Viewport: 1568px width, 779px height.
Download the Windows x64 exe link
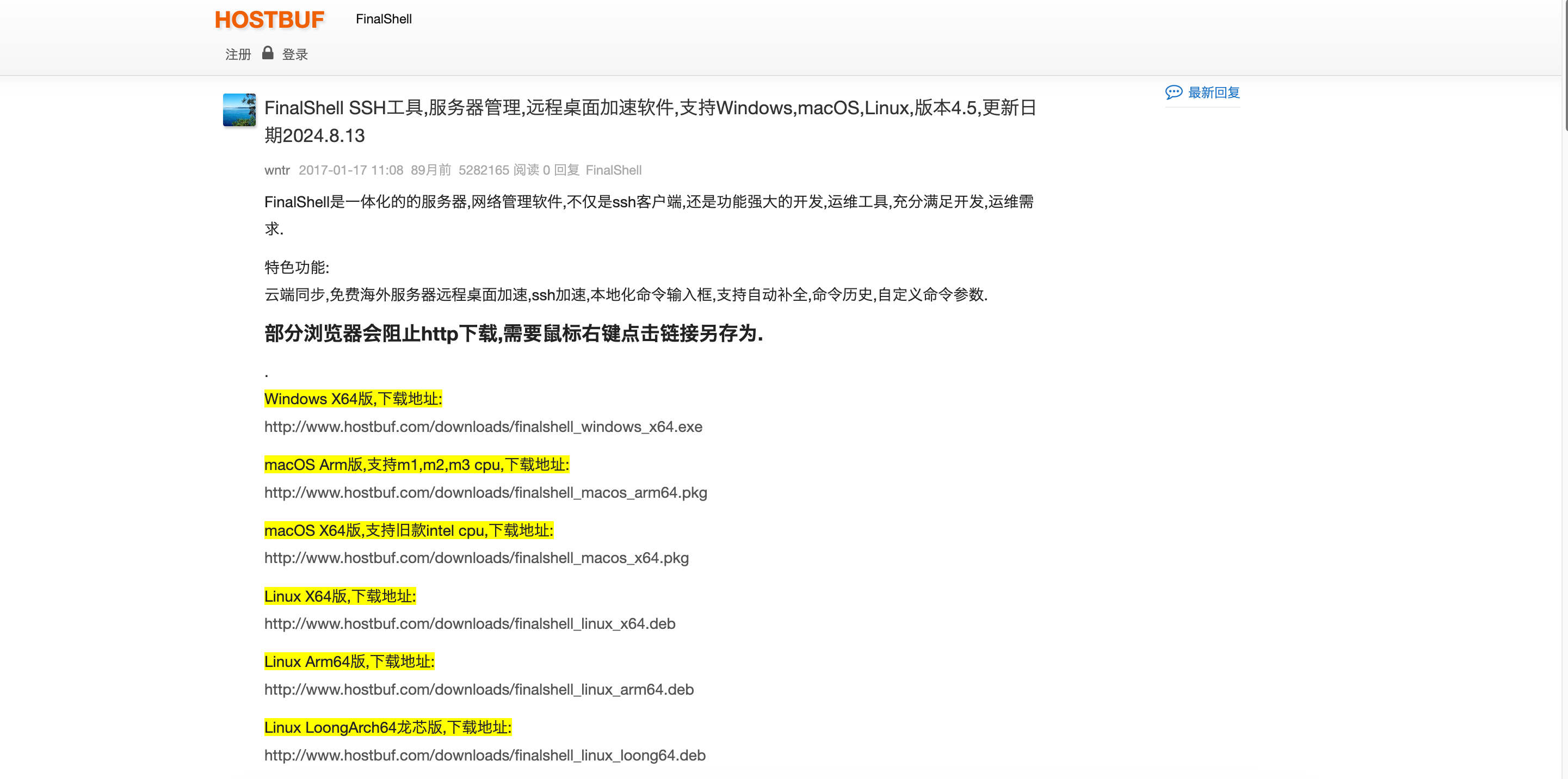(483, 426)
